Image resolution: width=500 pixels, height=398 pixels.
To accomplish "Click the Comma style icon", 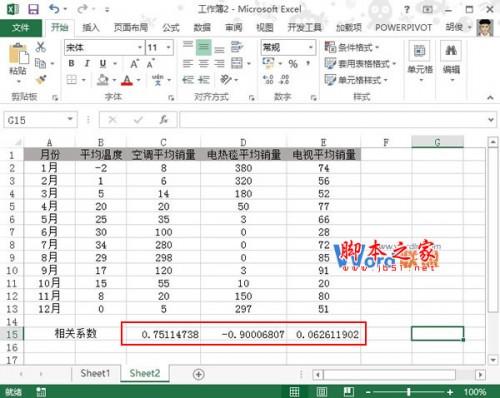I will (x=308, y=63).
